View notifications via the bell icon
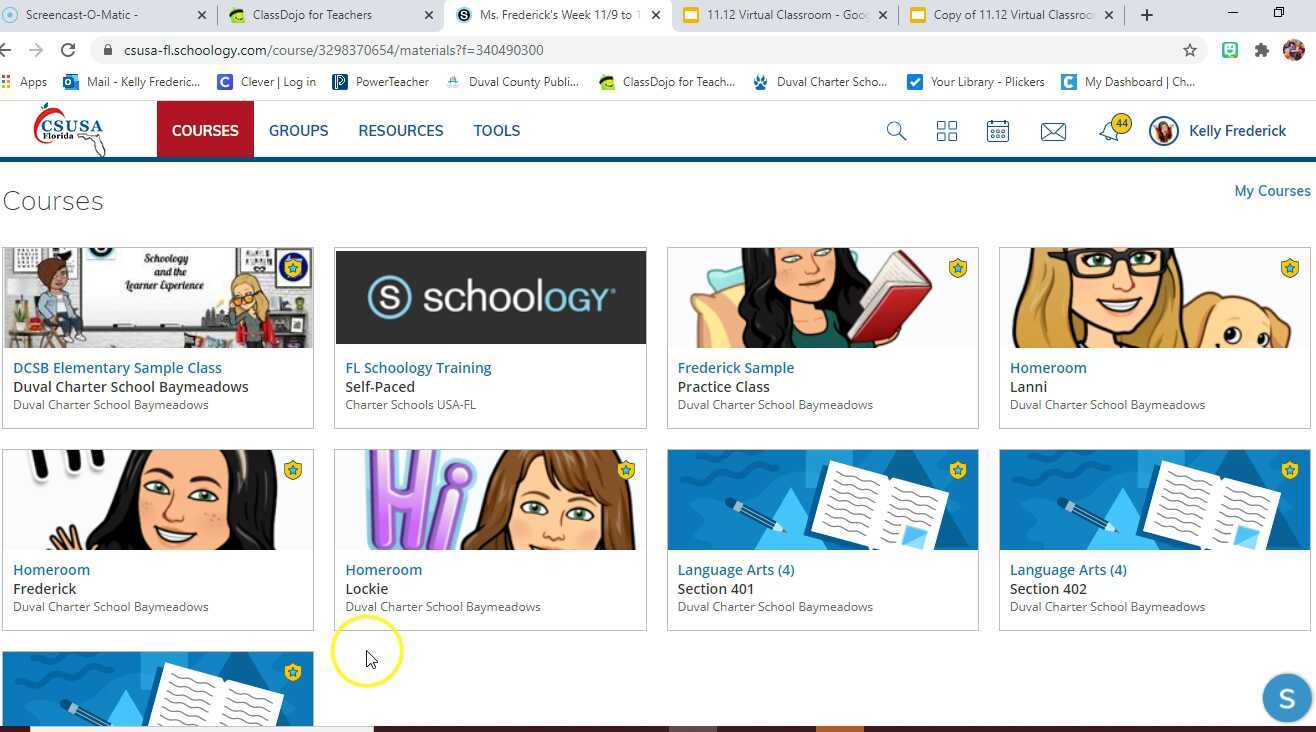Screen dimensions: 1316x732 tap(1112, 130)
